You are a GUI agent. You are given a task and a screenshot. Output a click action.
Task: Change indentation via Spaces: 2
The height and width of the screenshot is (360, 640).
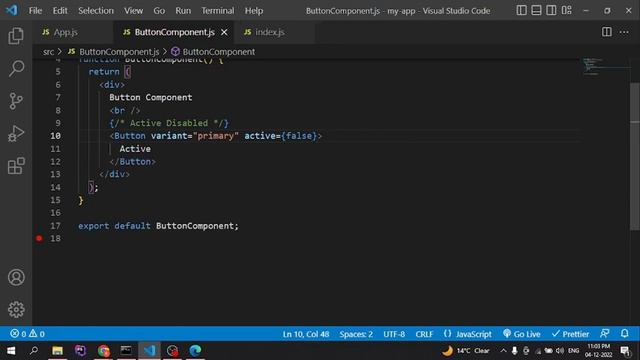(x=356, y=334)
